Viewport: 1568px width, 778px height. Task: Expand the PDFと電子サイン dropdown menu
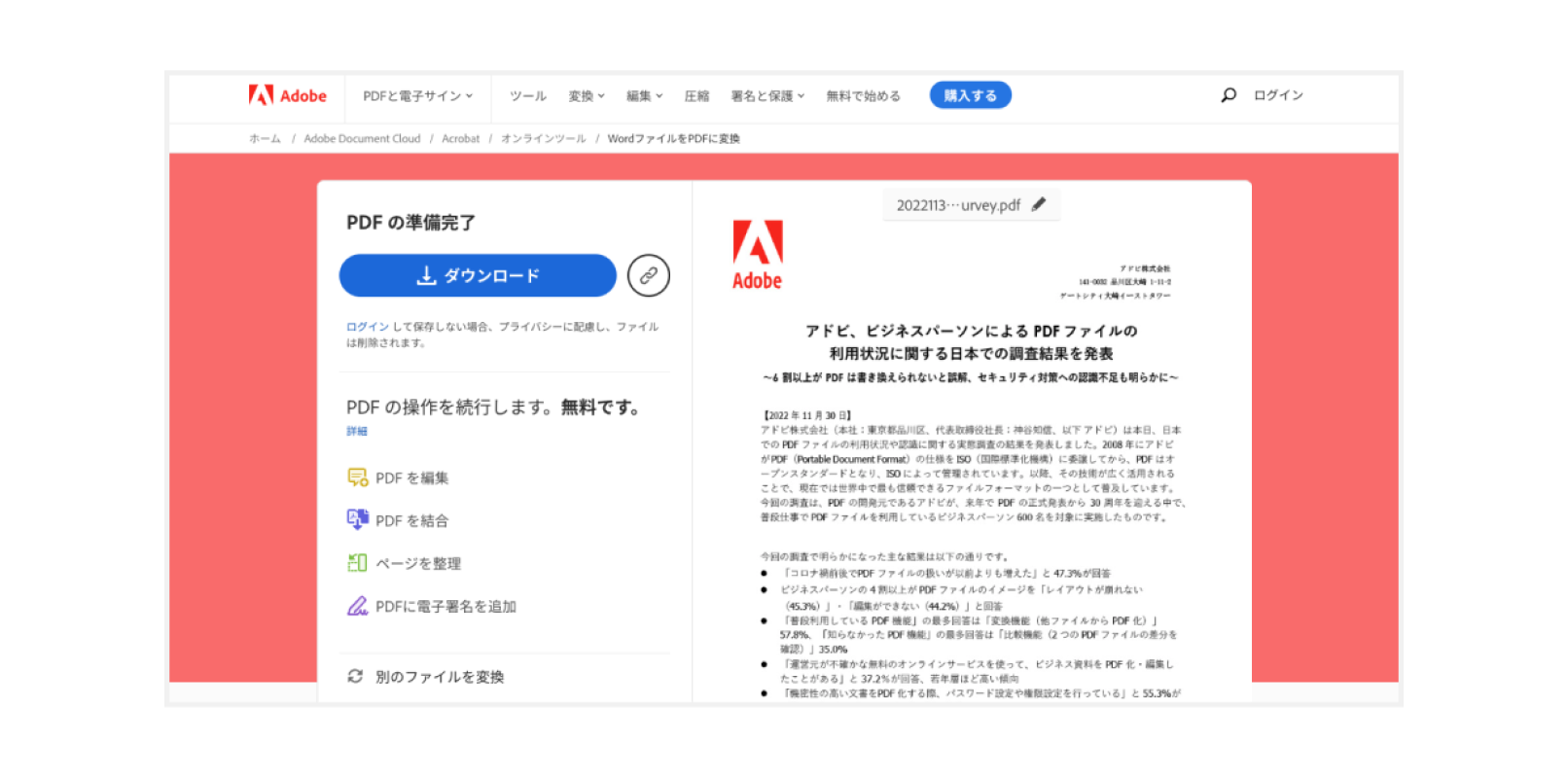[418, 95]
